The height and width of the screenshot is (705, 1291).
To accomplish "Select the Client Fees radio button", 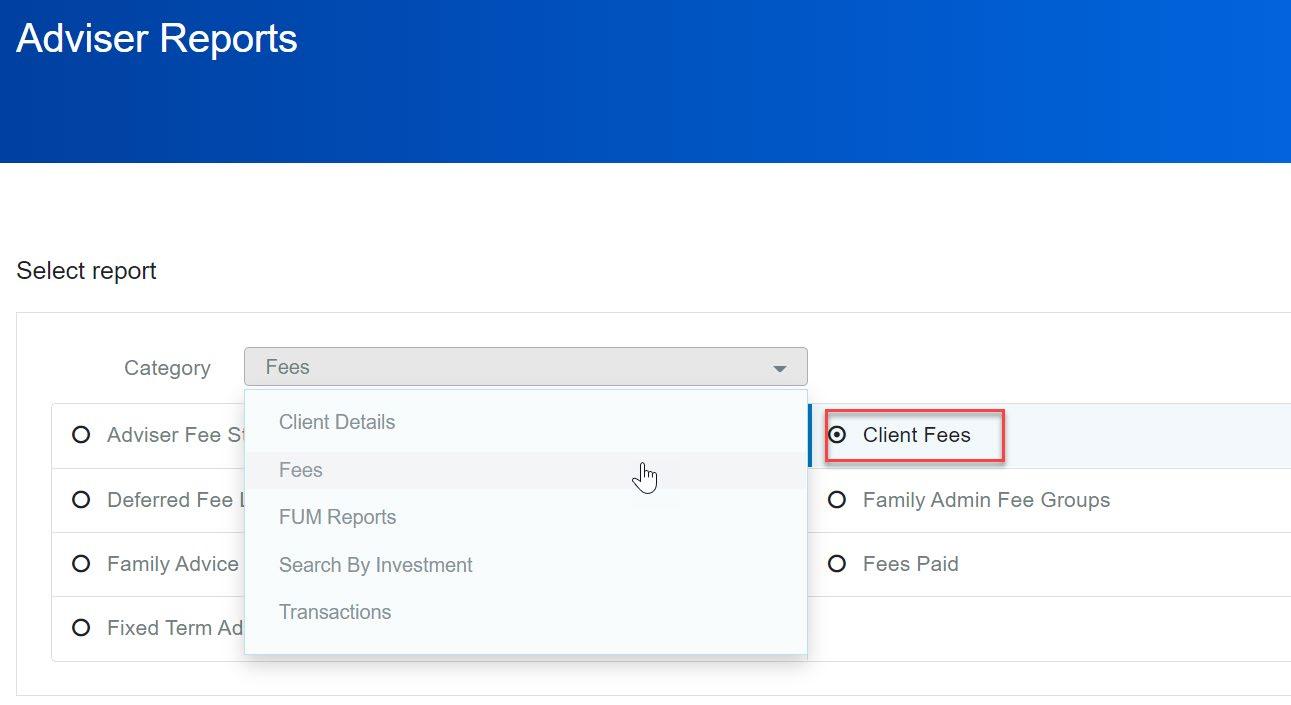I will pyautogui.click(x=838, y=435).
